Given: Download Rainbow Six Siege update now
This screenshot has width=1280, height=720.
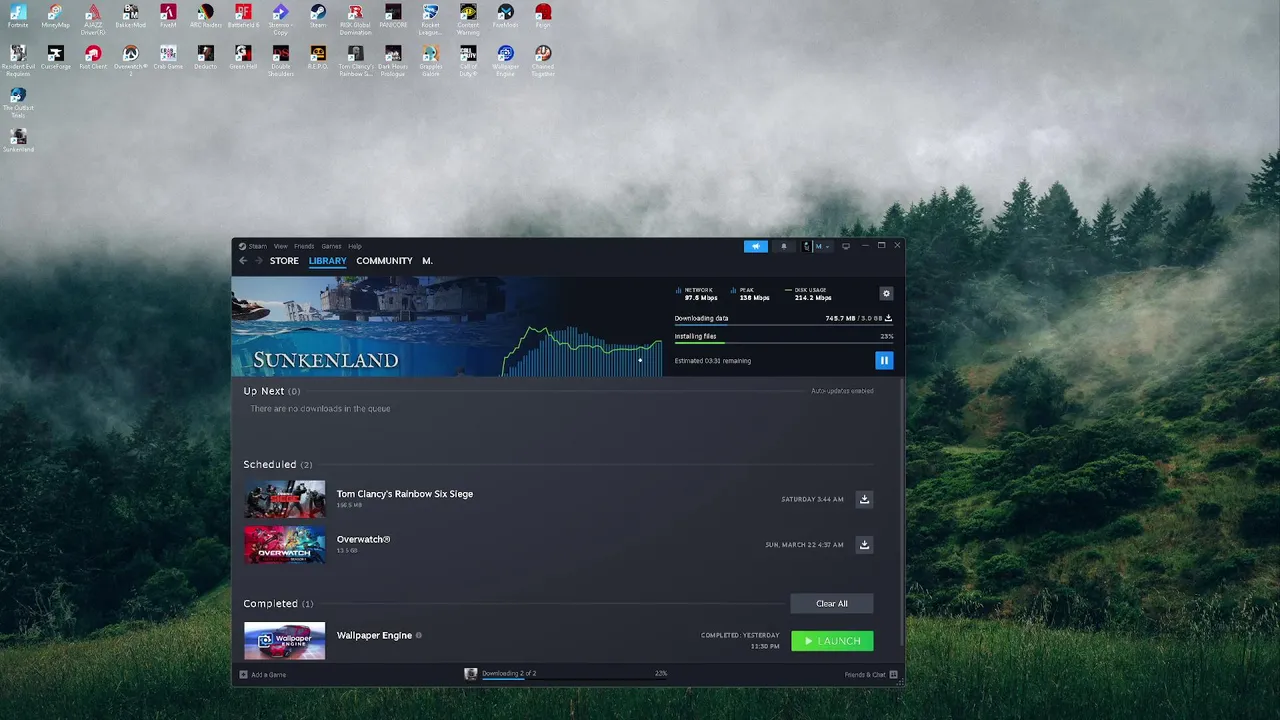Looking at the screenshot, I should pos(865,499).
